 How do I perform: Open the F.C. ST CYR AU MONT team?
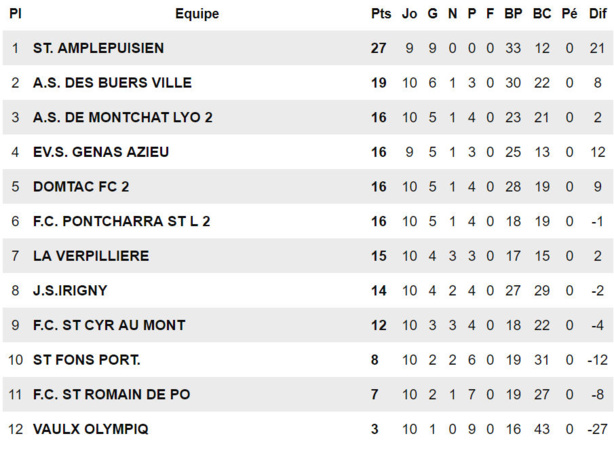(109, 325)
